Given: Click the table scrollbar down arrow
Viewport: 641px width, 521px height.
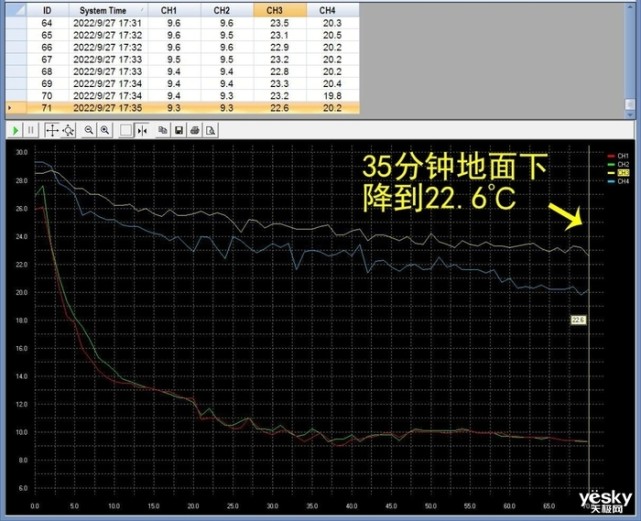Looking at the screenshot, I should pyautogui.click(x=630, y=115).
